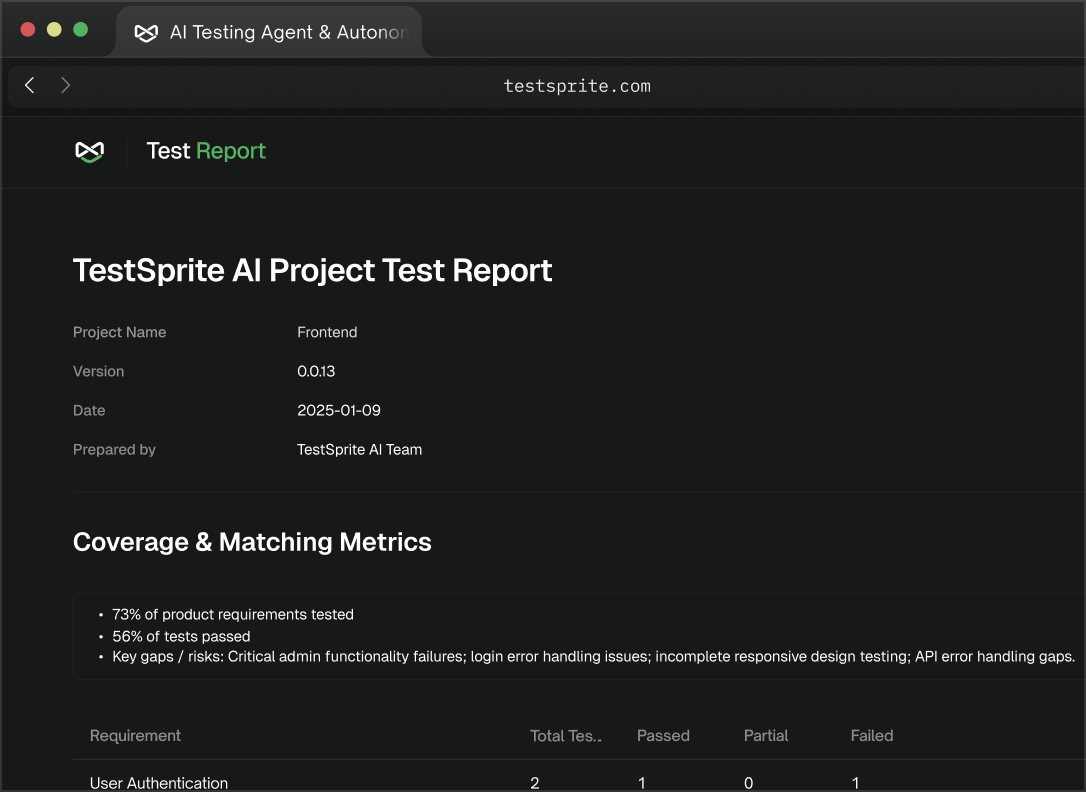The height and width of the screenshot is (792, 1086).
Task: Click the Date label
Action: pyautogui.click(x=89, y=411)
